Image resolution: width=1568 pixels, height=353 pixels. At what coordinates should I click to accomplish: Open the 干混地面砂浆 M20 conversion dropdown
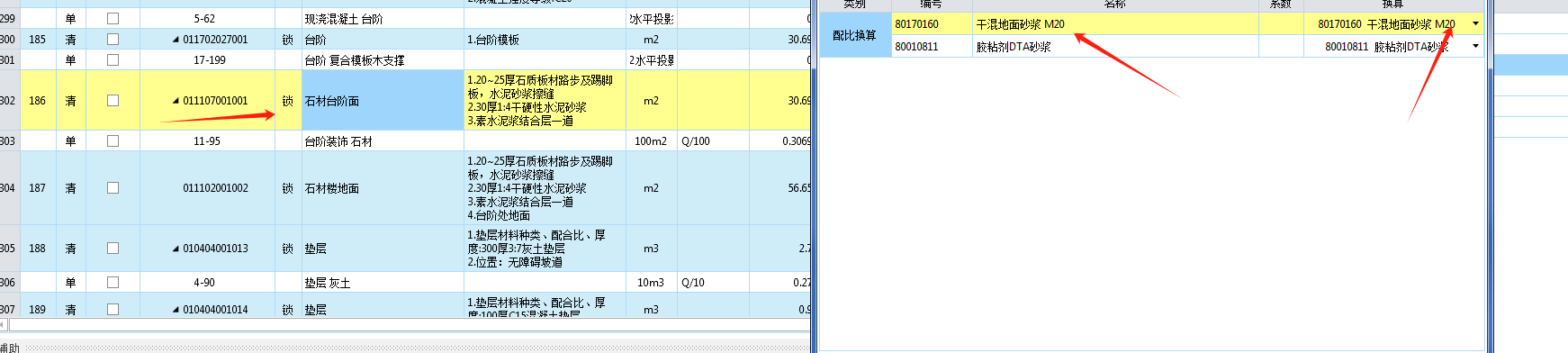1475,24
